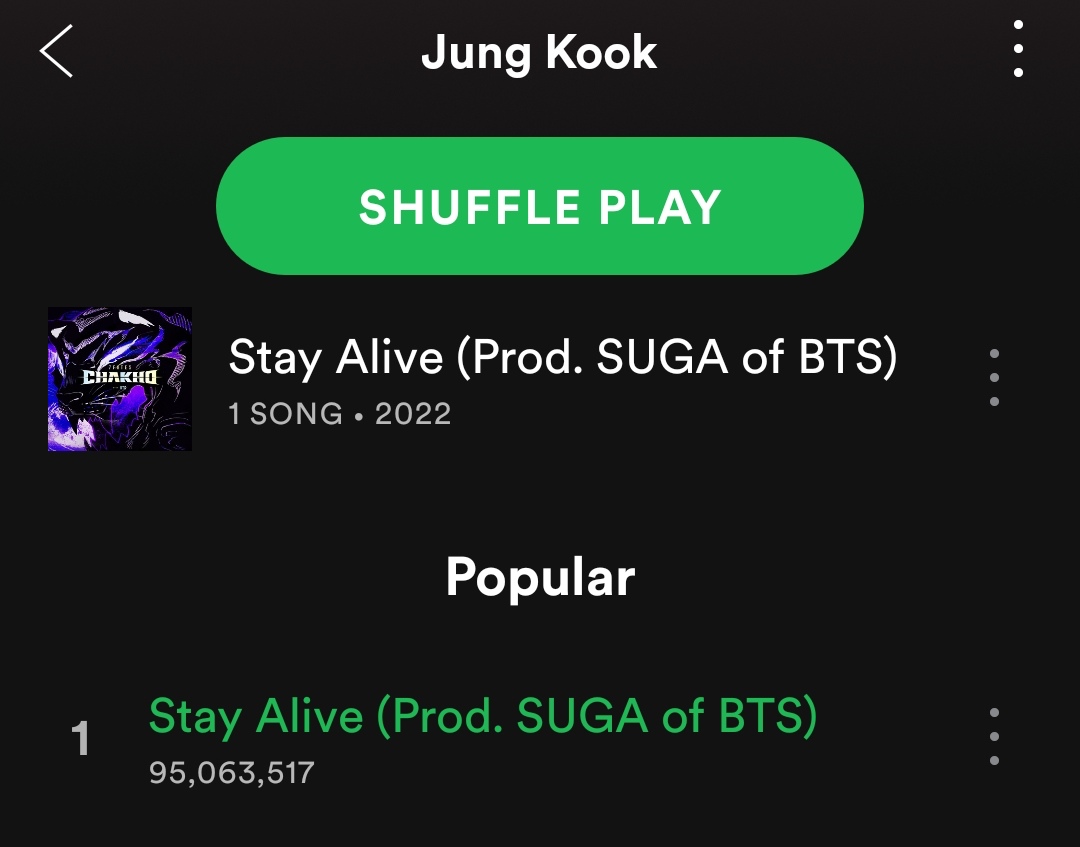Tap the Jung Kook header title
The image size is (1080, 847).
(539, 52)
